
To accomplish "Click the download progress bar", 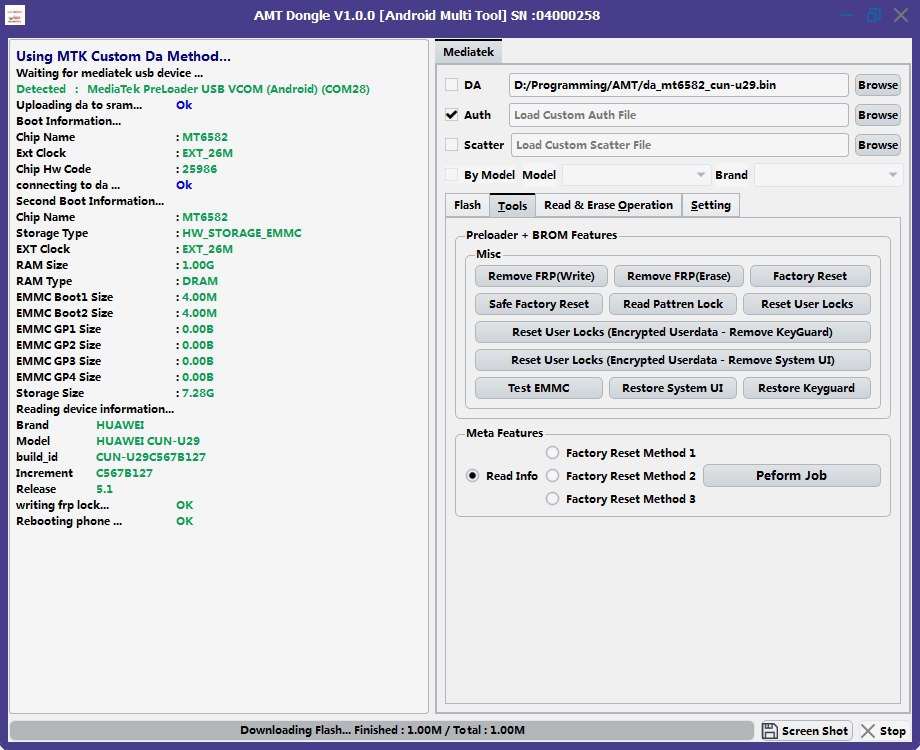I will pyautogui.click(x=382, y=730).
